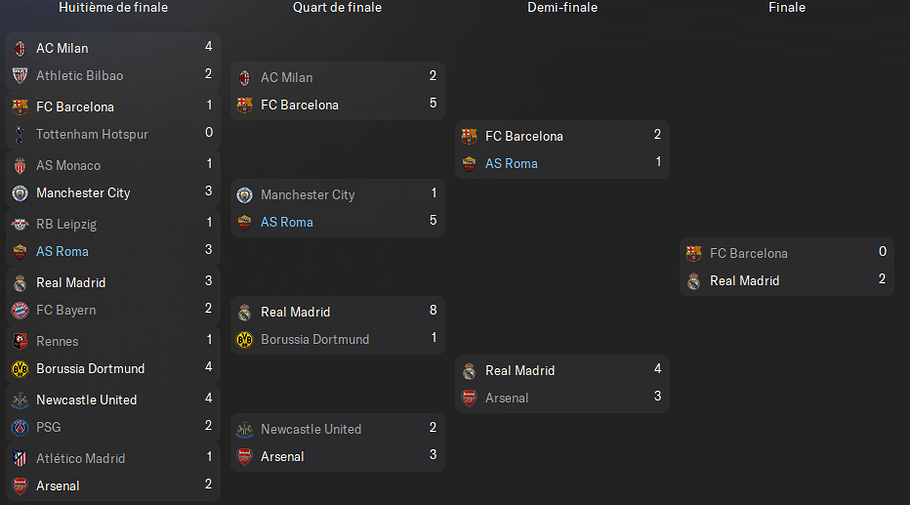The image size is (910, 505).
Task: Click the FC Bayern club crest
Action: pyautogui.click(x=20, y=311)
